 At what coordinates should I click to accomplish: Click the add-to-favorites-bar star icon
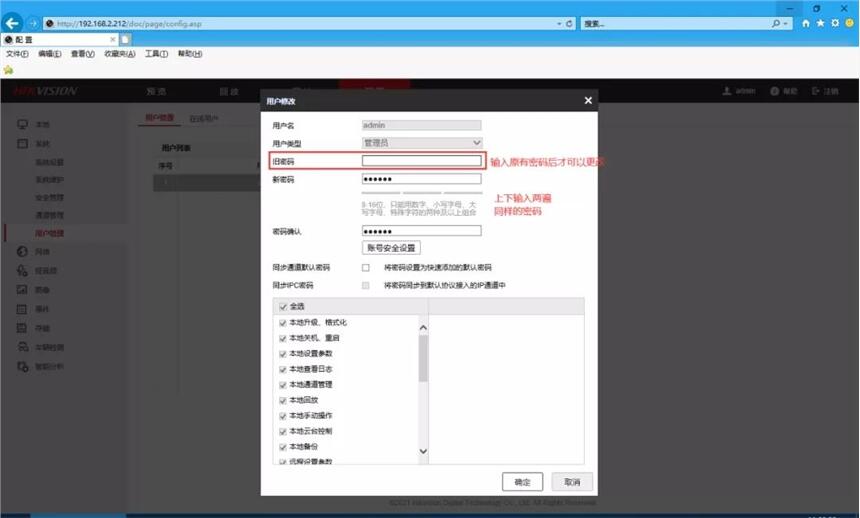coord(9,70)
